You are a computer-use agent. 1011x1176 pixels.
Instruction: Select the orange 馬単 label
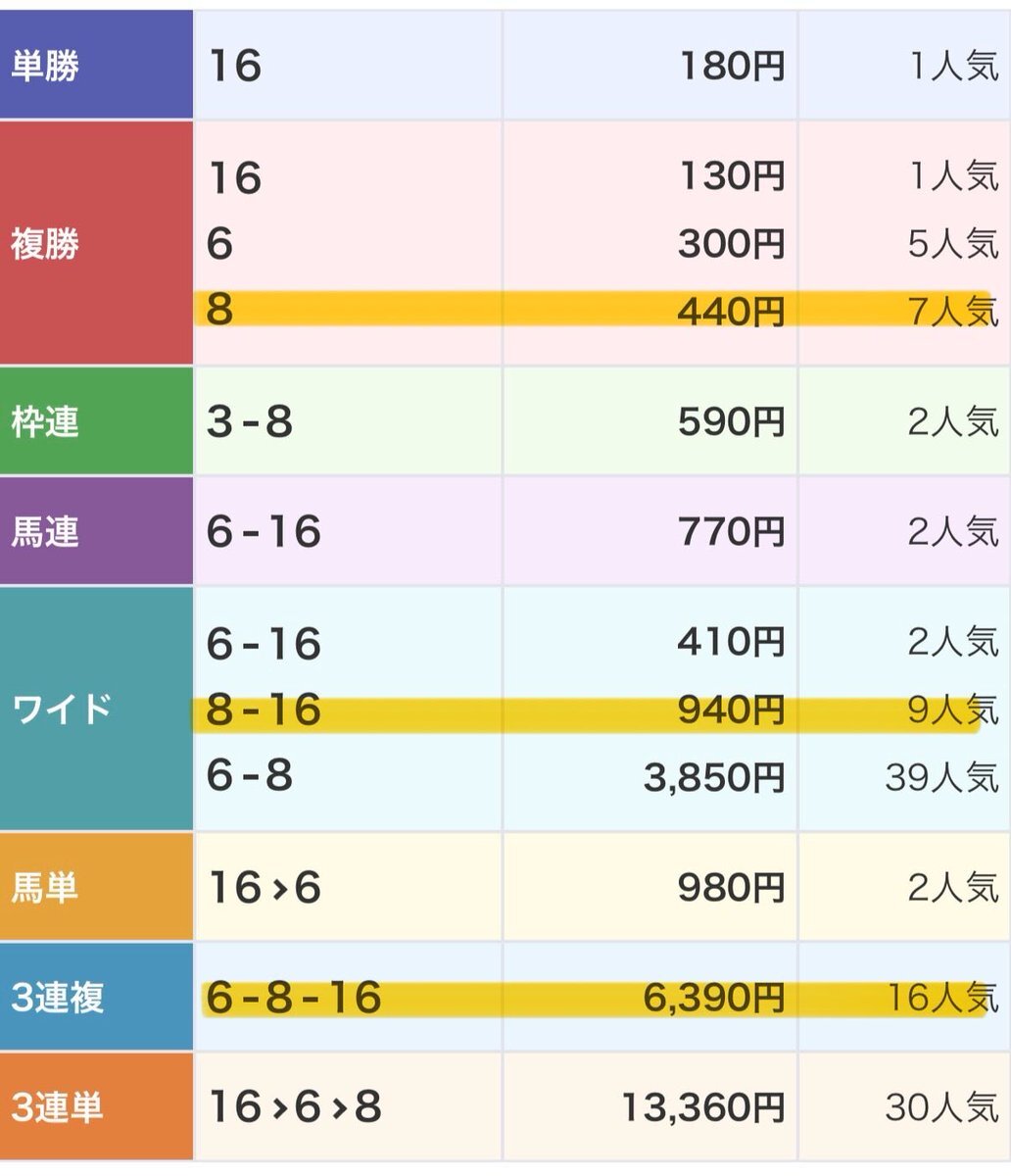pyautogui.click(x=45, y=888)
